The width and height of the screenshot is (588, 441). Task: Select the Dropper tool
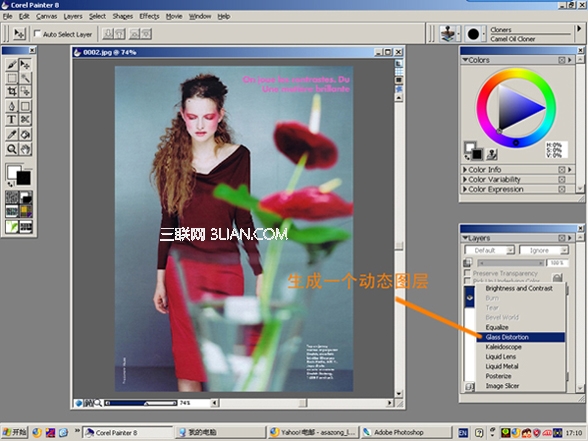point(12,134)
